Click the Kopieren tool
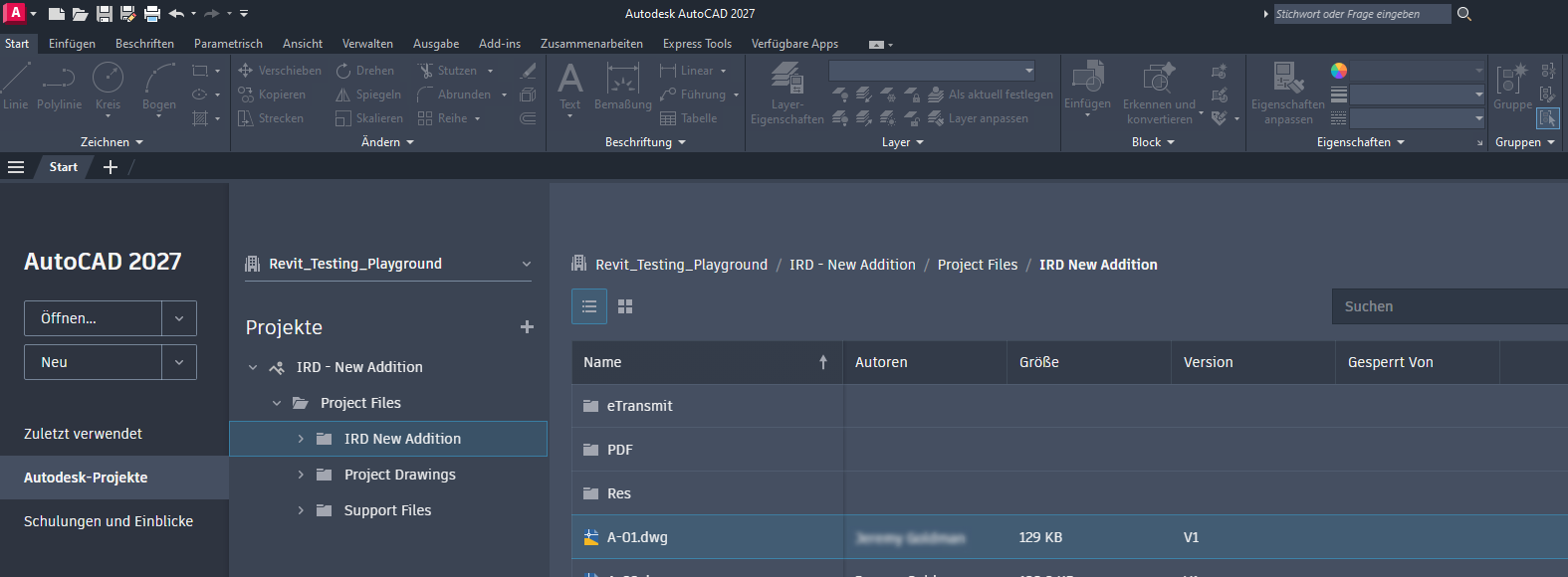Screen dimensions: 1568x577 pyautogui.click(x=272, y=95)
